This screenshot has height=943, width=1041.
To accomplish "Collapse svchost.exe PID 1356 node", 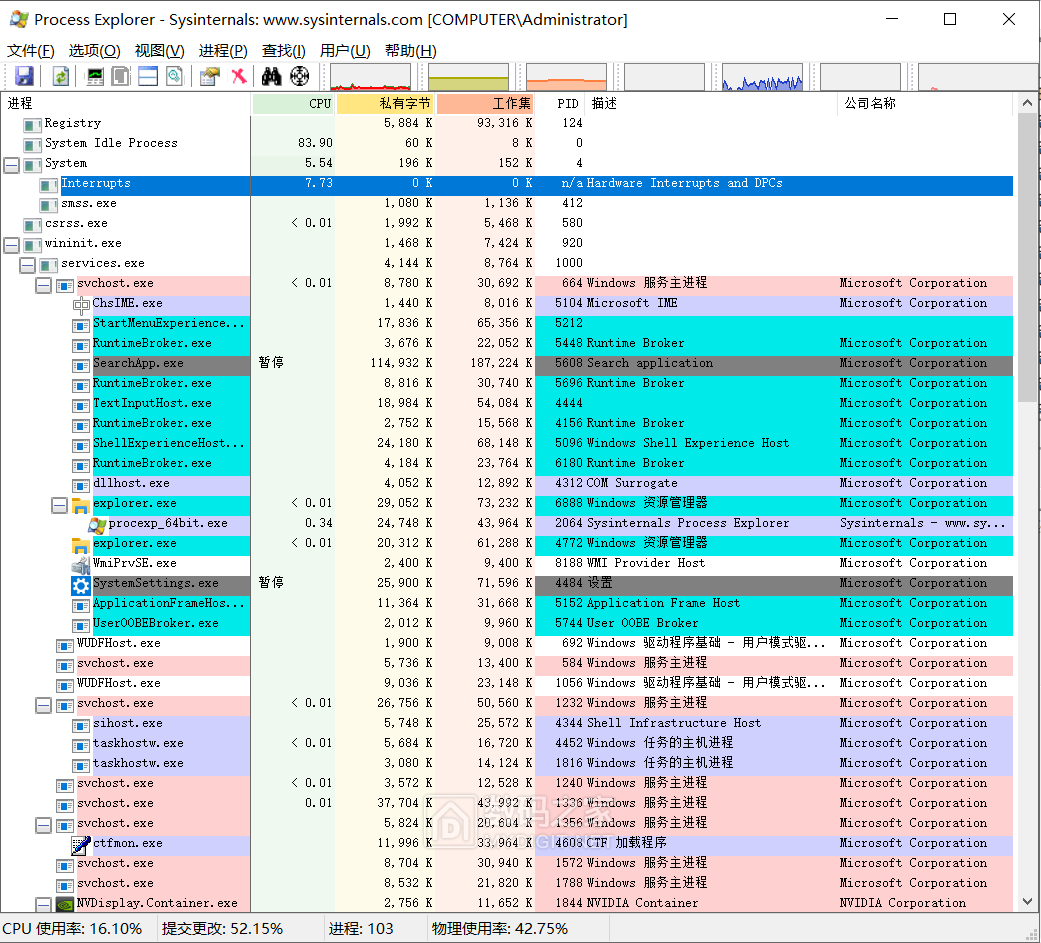I will click(43, 825).
